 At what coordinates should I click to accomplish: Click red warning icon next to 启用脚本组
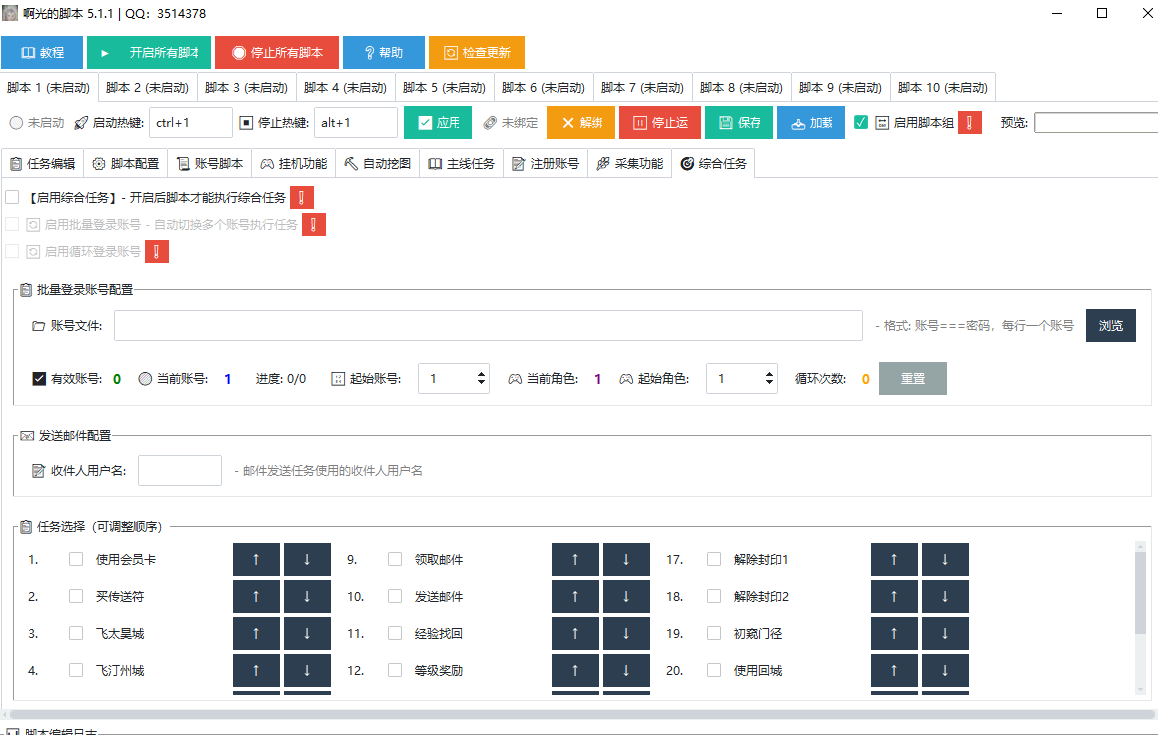970,123
